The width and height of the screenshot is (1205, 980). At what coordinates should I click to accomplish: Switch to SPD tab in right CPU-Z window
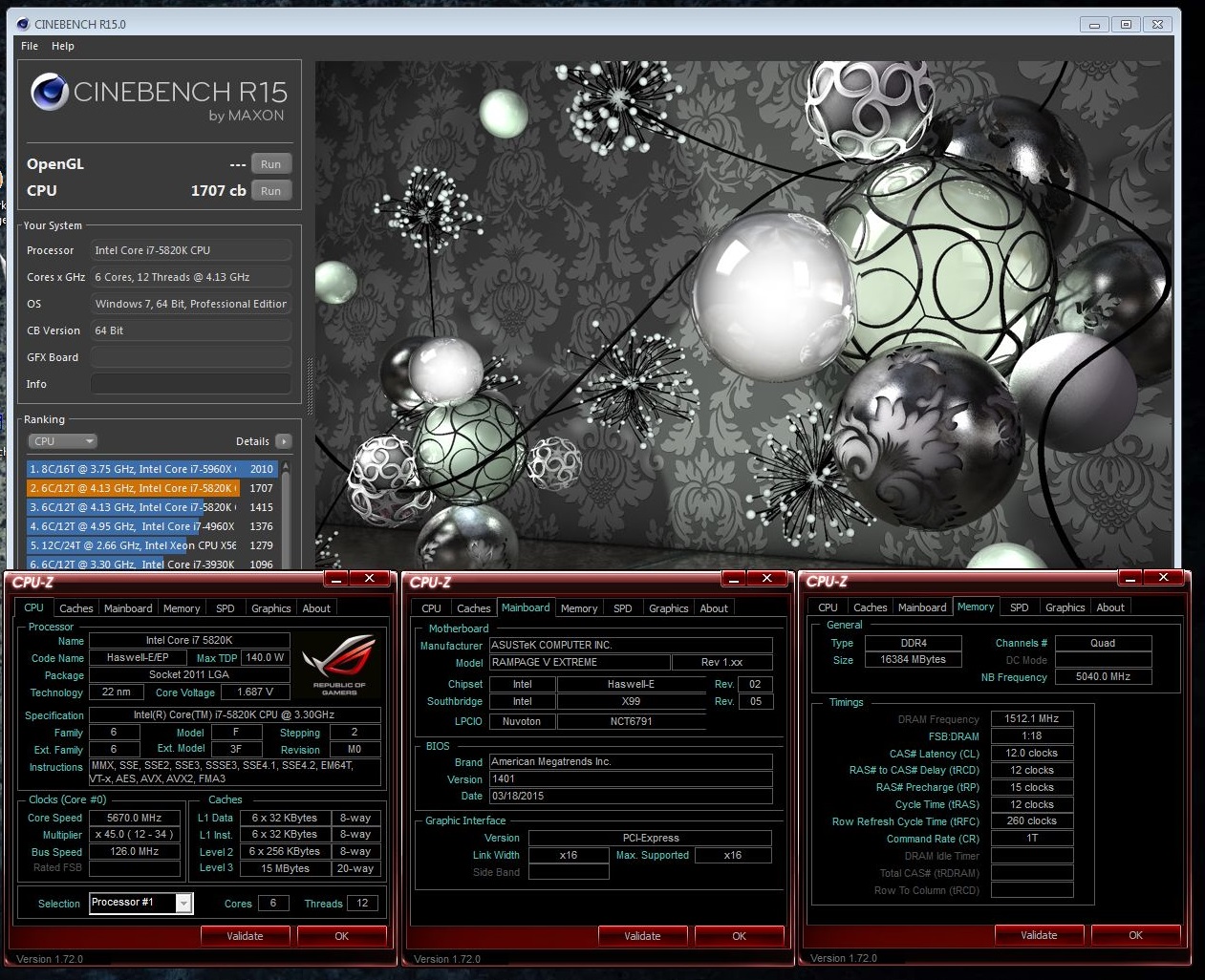pos(1020,607)
